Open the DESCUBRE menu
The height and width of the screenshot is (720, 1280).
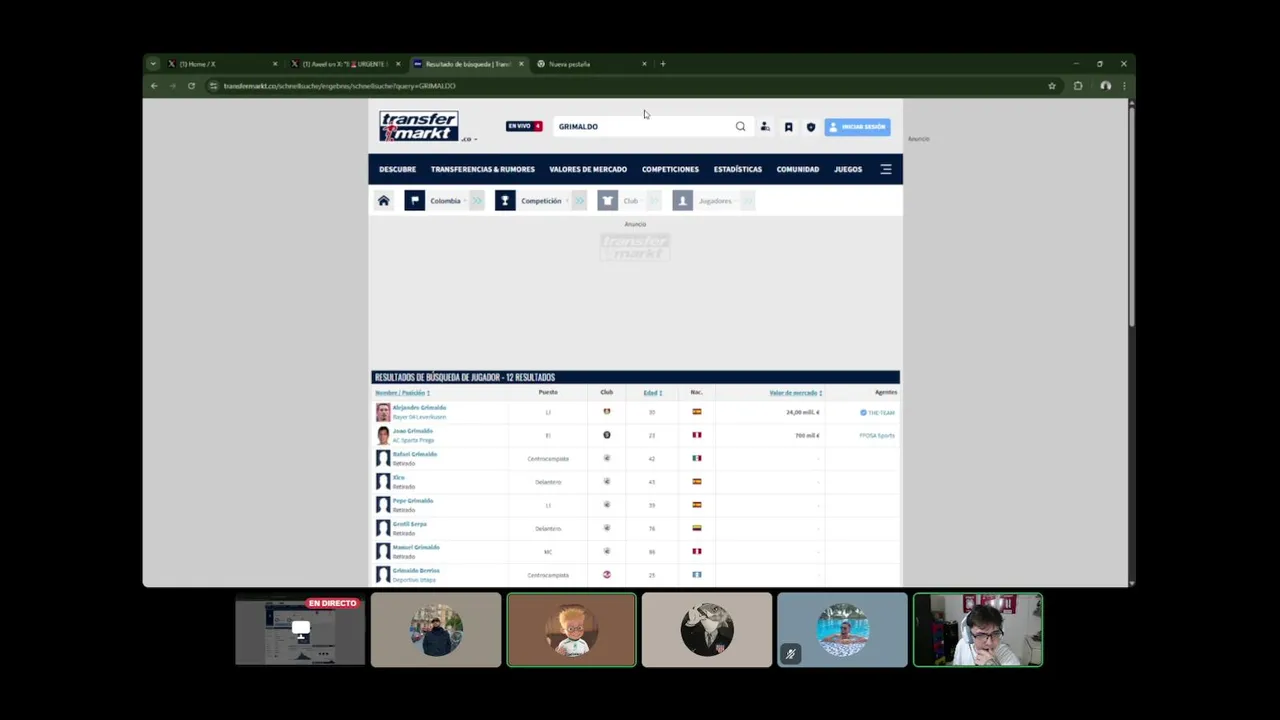coord(397,169)
